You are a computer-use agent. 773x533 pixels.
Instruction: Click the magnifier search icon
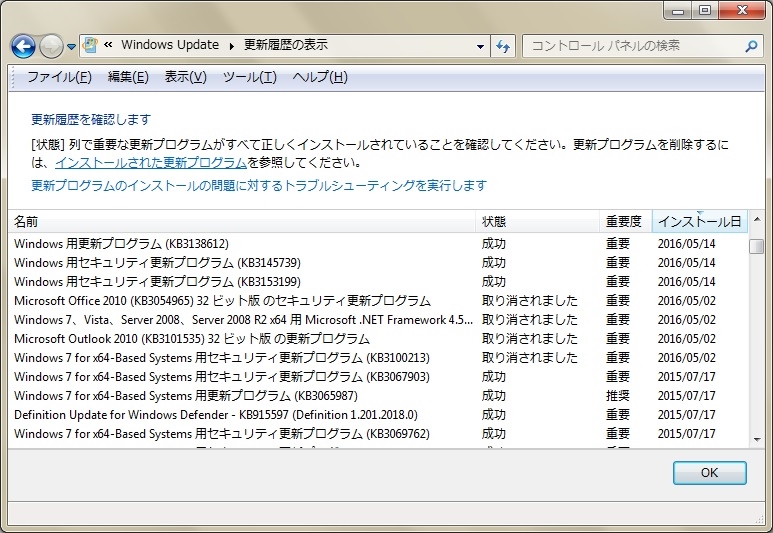point(751,46)
